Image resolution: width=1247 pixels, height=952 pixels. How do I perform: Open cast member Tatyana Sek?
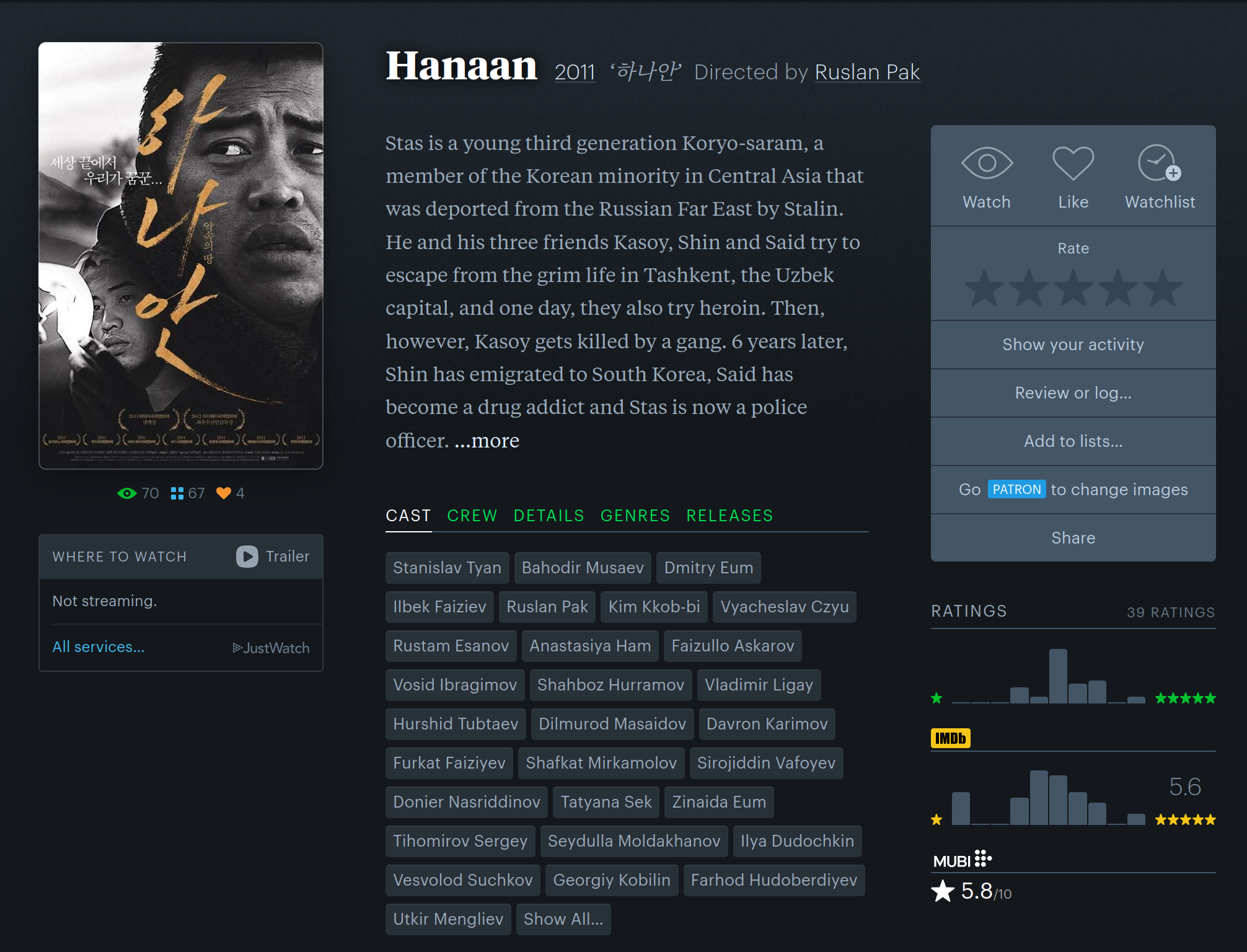(x=606, y=802)
